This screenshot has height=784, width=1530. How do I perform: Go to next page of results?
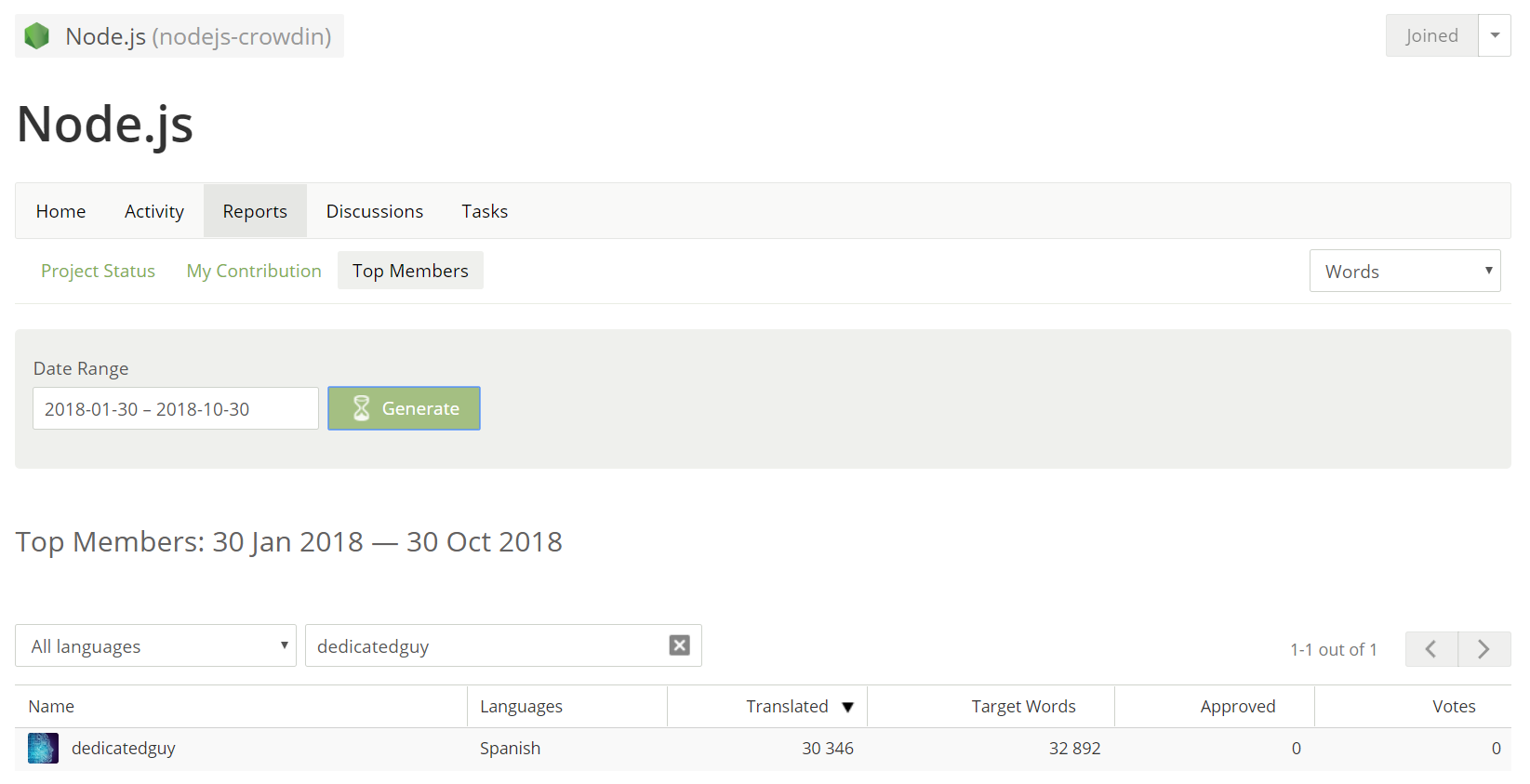click(x=1484, y=649)
